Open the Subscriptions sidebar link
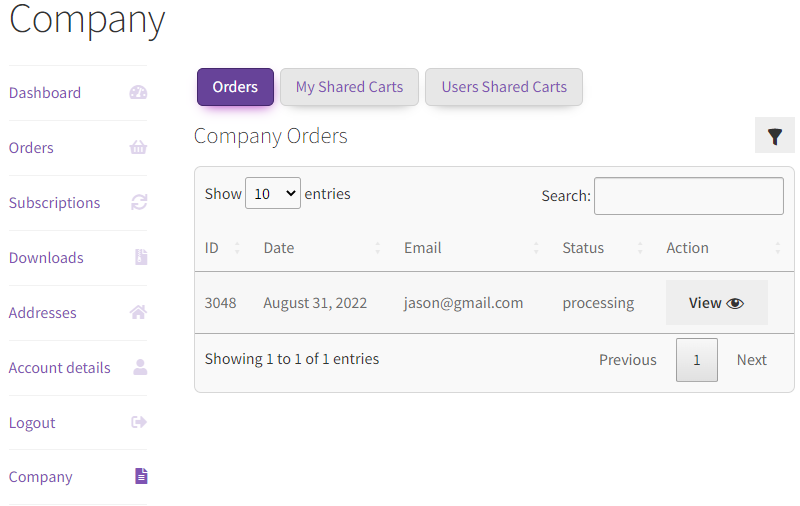The height and width of the screenshot is (506, 800). click(x=55, y=203)
